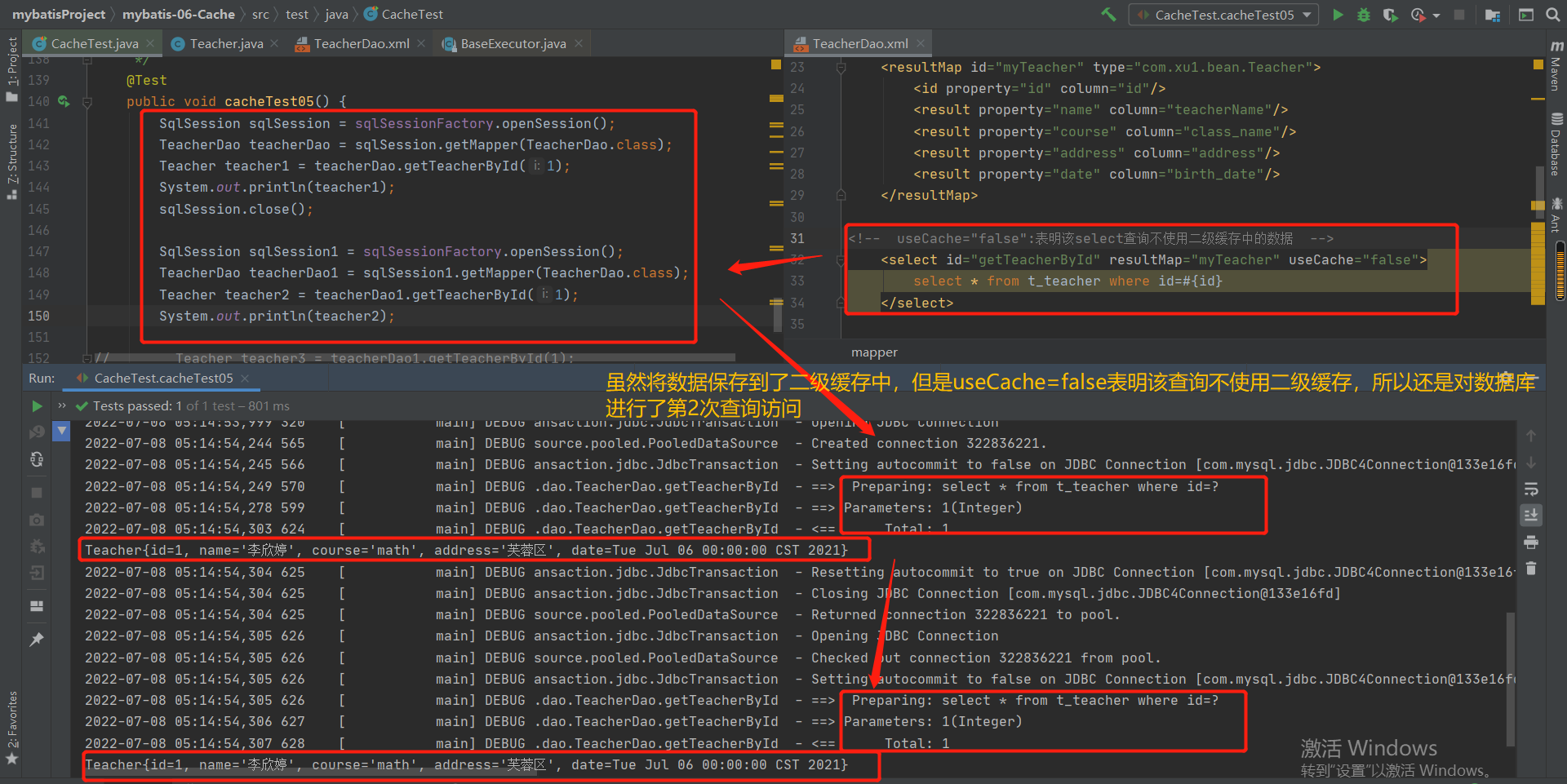Click the blue console filter triangle
Image resolution: width=1567 pixels, height=784 pixels.
62,430
